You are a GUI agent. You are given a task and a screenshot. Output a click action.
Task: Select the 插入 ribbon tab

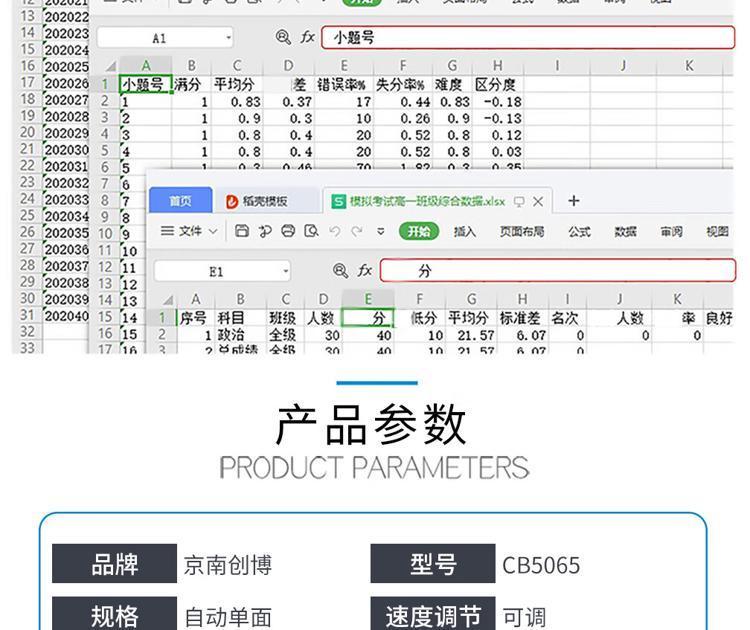[465, 232]
